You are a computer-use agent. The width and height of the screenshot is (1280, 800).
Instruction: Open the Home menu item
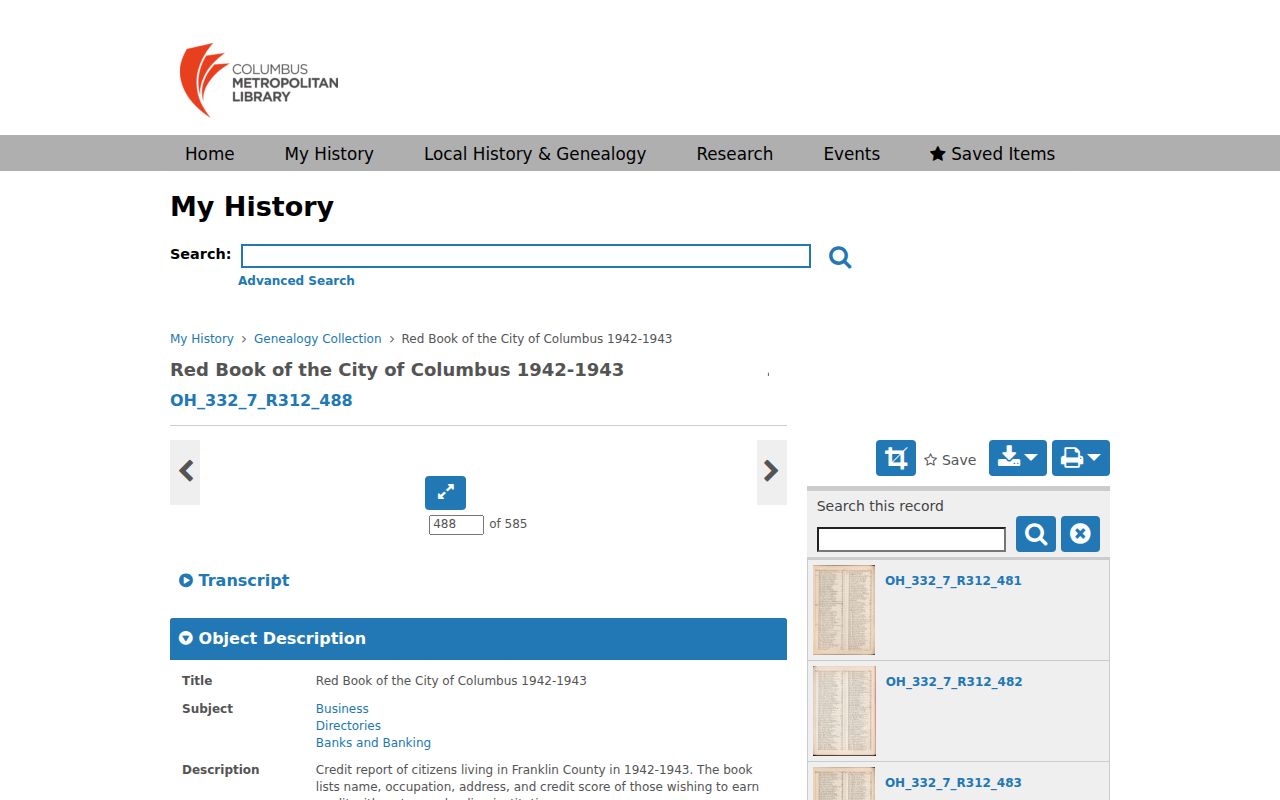coord(210,154)
